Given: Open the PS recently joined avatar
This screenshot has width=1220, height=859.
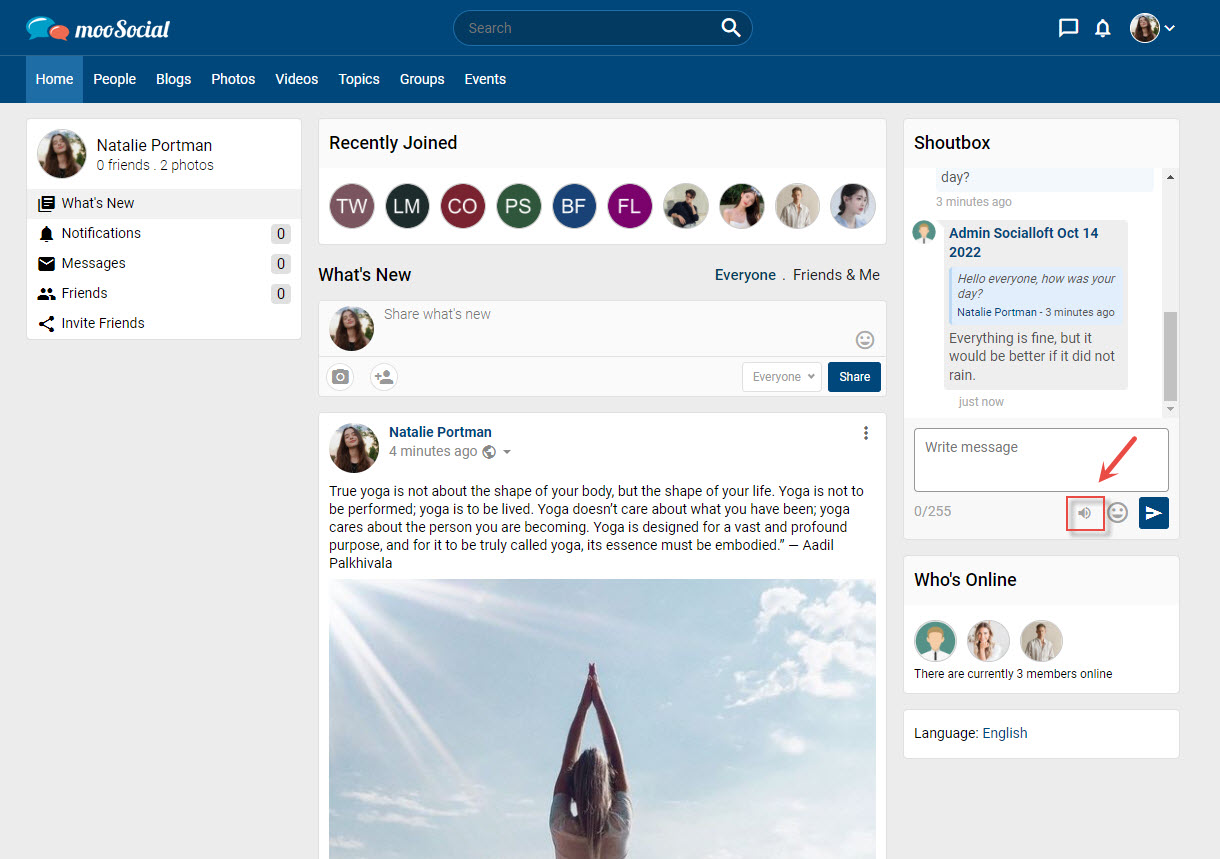Looking at the screenshot, I should [x=518, y=206].
